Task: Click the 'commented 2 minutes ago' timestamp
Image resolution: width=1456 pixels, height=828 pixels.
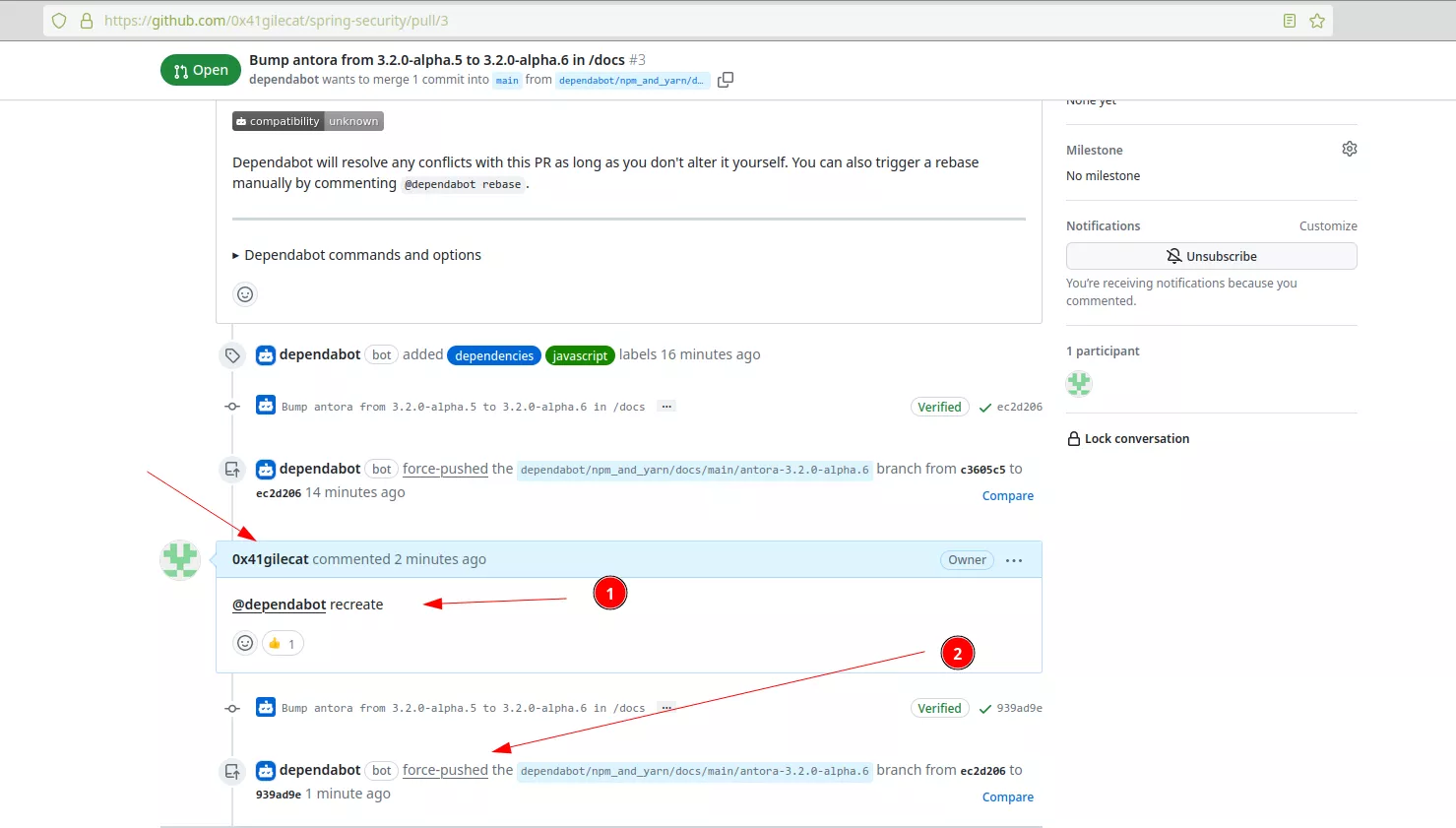Action: pos(440,559)
